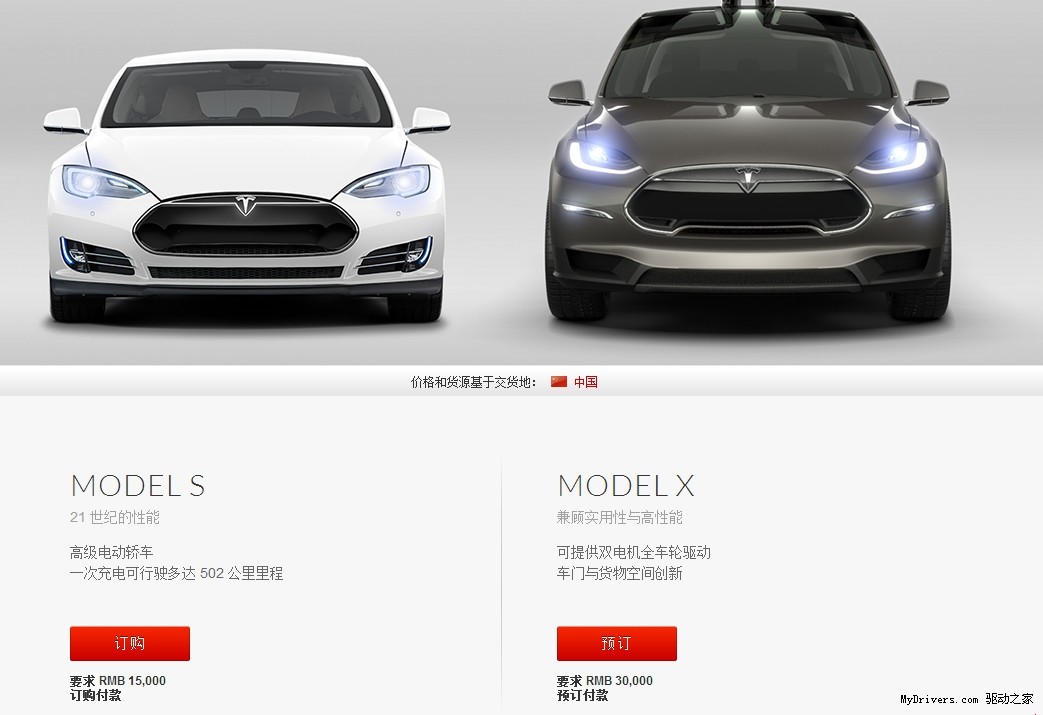Select the MODEL X heading
The height and width of the screenshot is (715, 1043).
(x=626, y=486)
